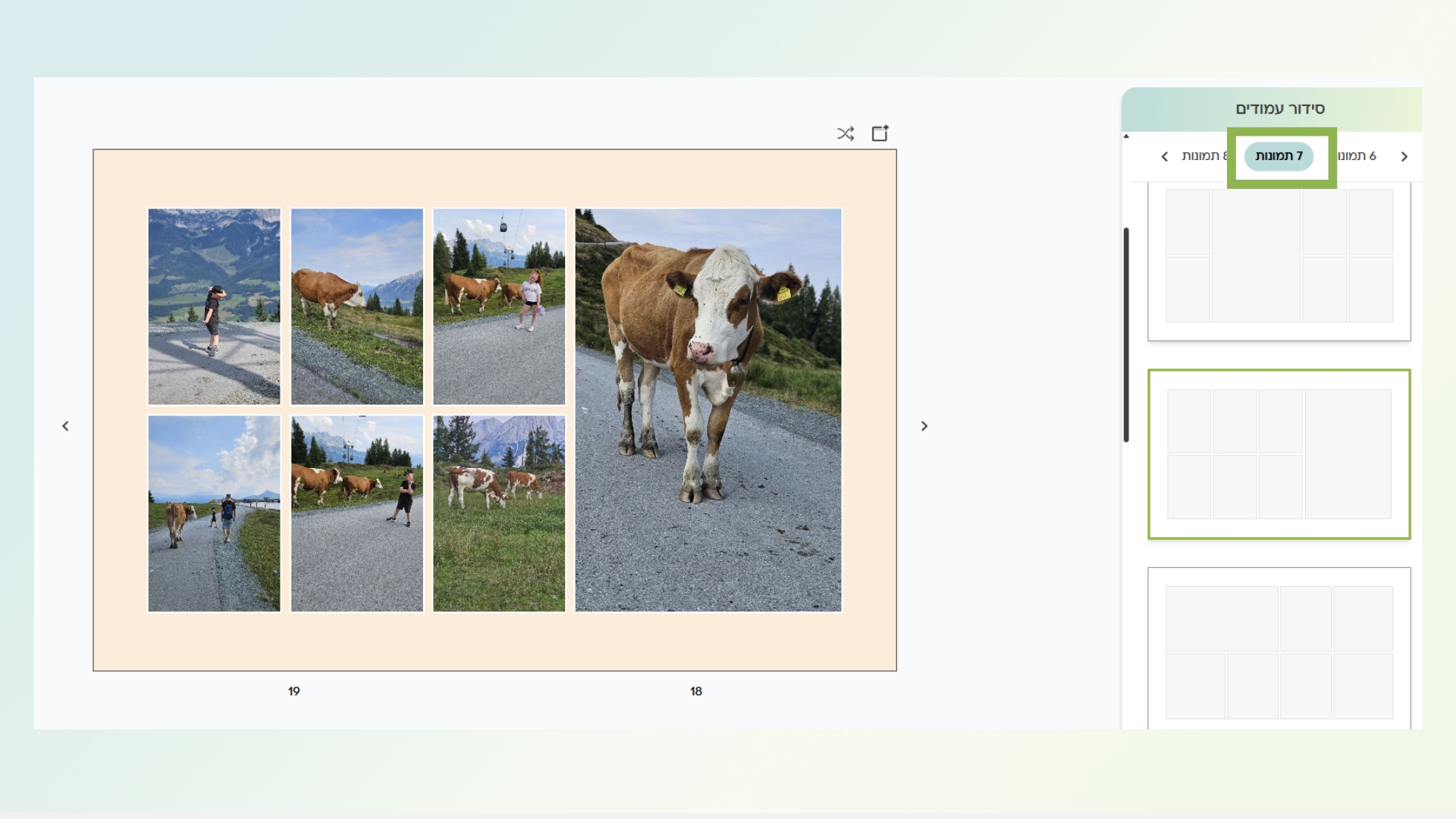Go to the previous spread with the left arrow
The image size is (1456, 819).
pos(65,426)
